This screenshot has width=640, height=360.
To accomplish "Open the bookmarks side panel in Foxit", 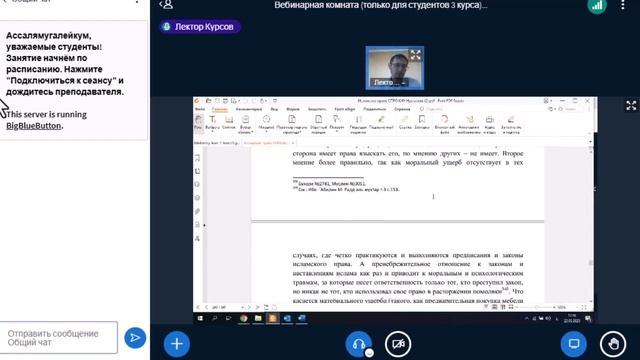I will [x=198, y=158].
